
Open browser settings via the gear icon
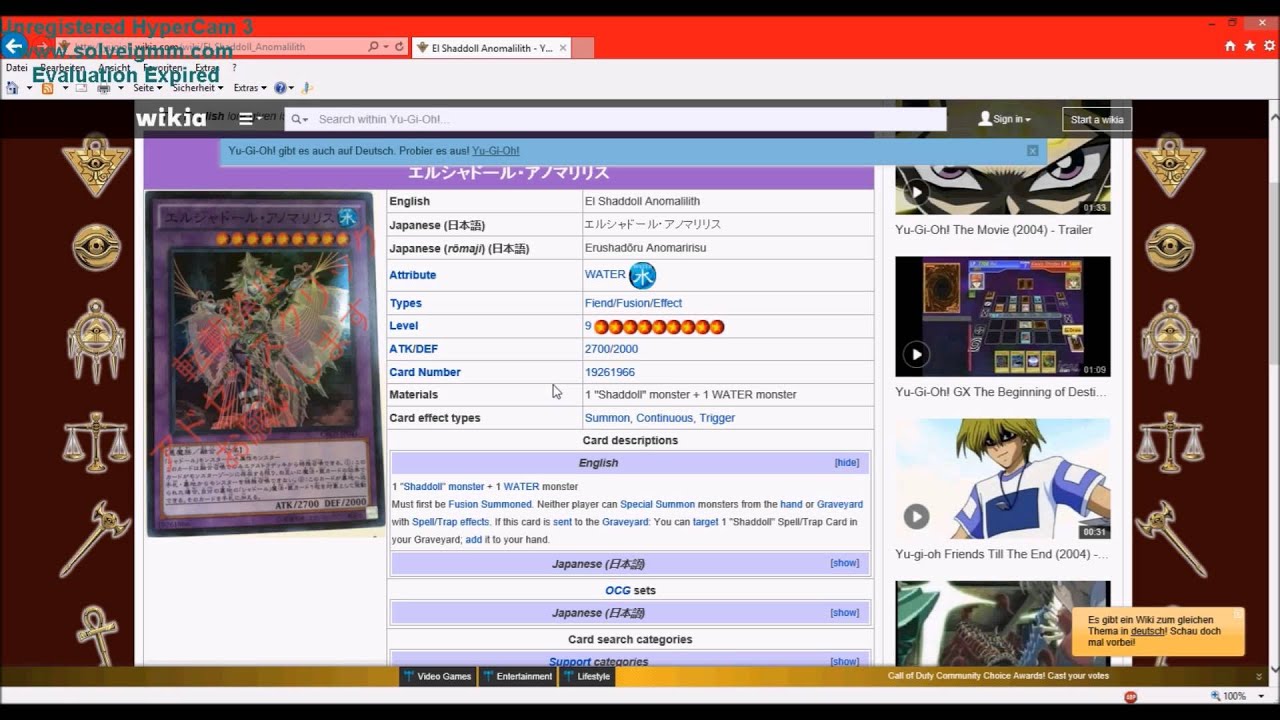click(1270, 46)
